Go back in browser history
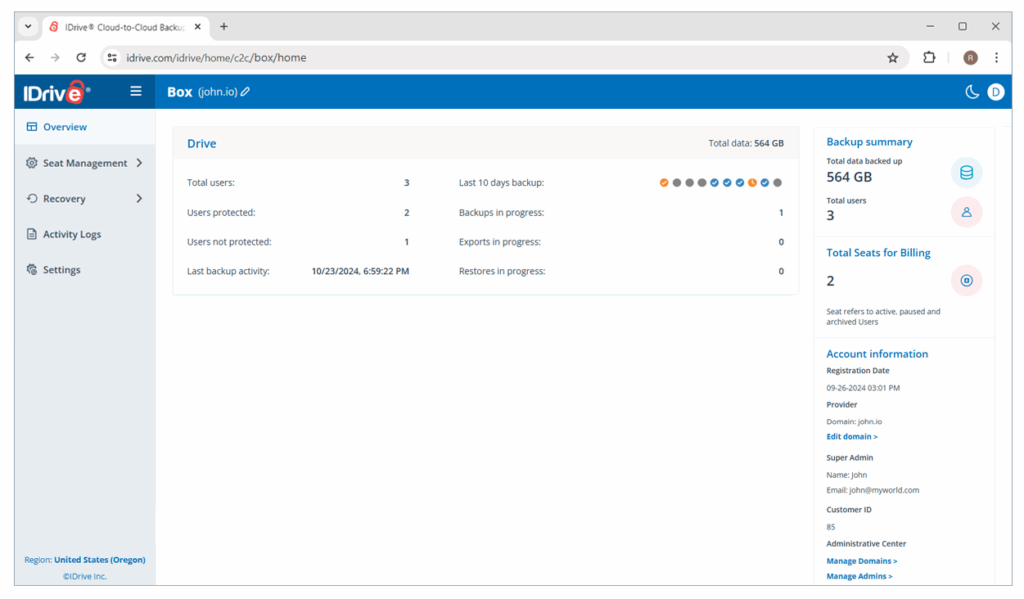 29,57
